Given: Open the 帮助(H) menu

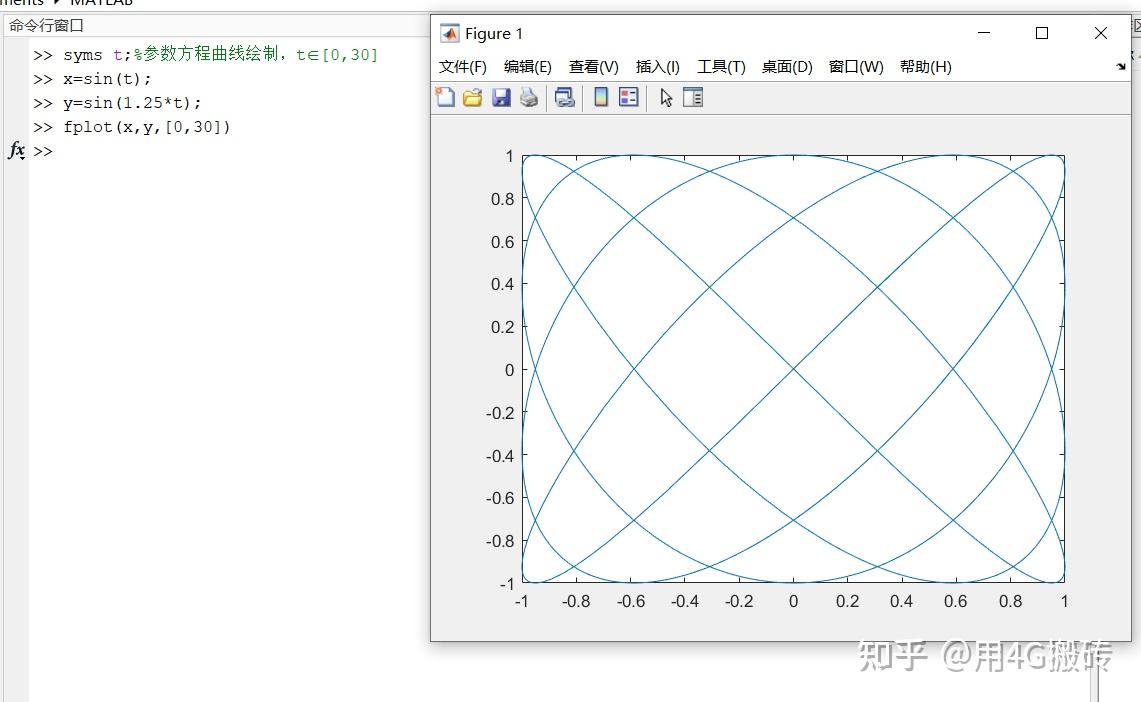Looking at the screenshot, I should (x=925, y=67).
